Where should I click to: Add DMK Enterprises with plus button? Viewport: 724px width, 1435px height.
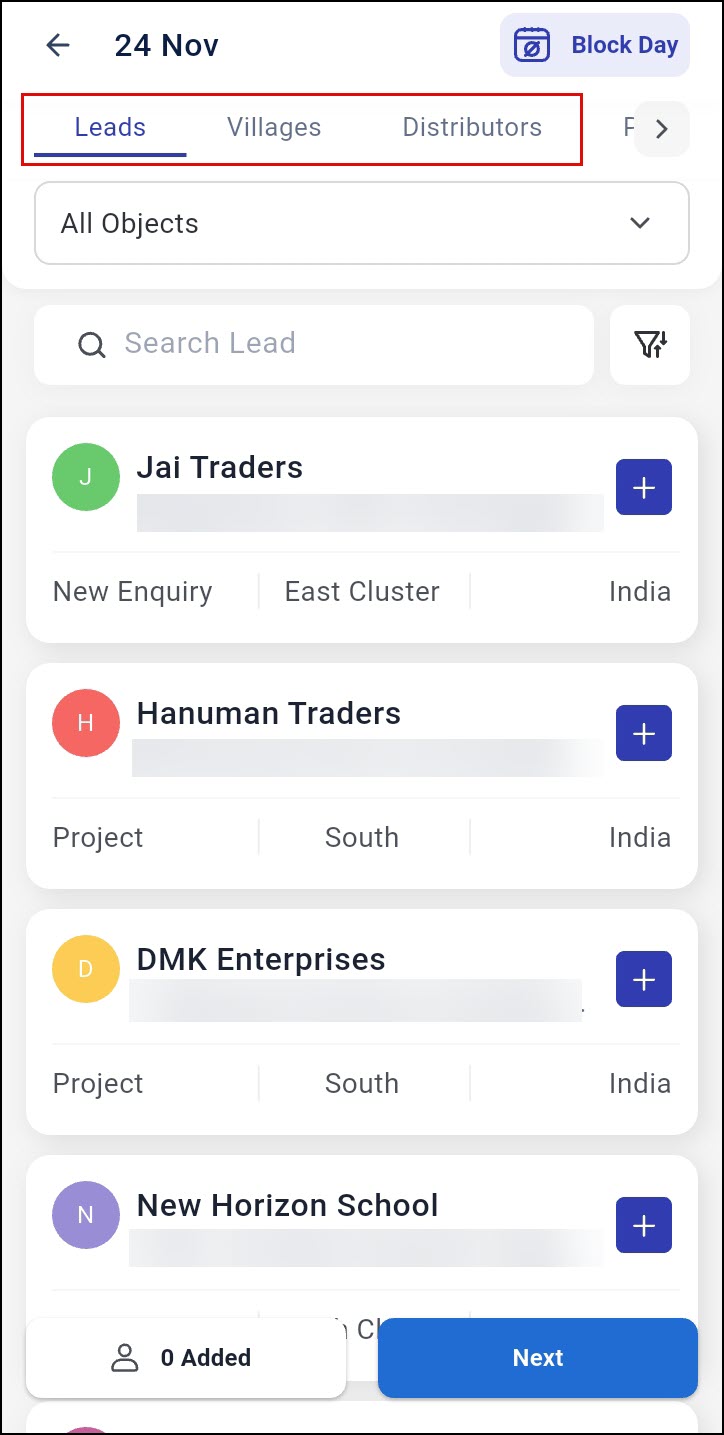point(644,979)
